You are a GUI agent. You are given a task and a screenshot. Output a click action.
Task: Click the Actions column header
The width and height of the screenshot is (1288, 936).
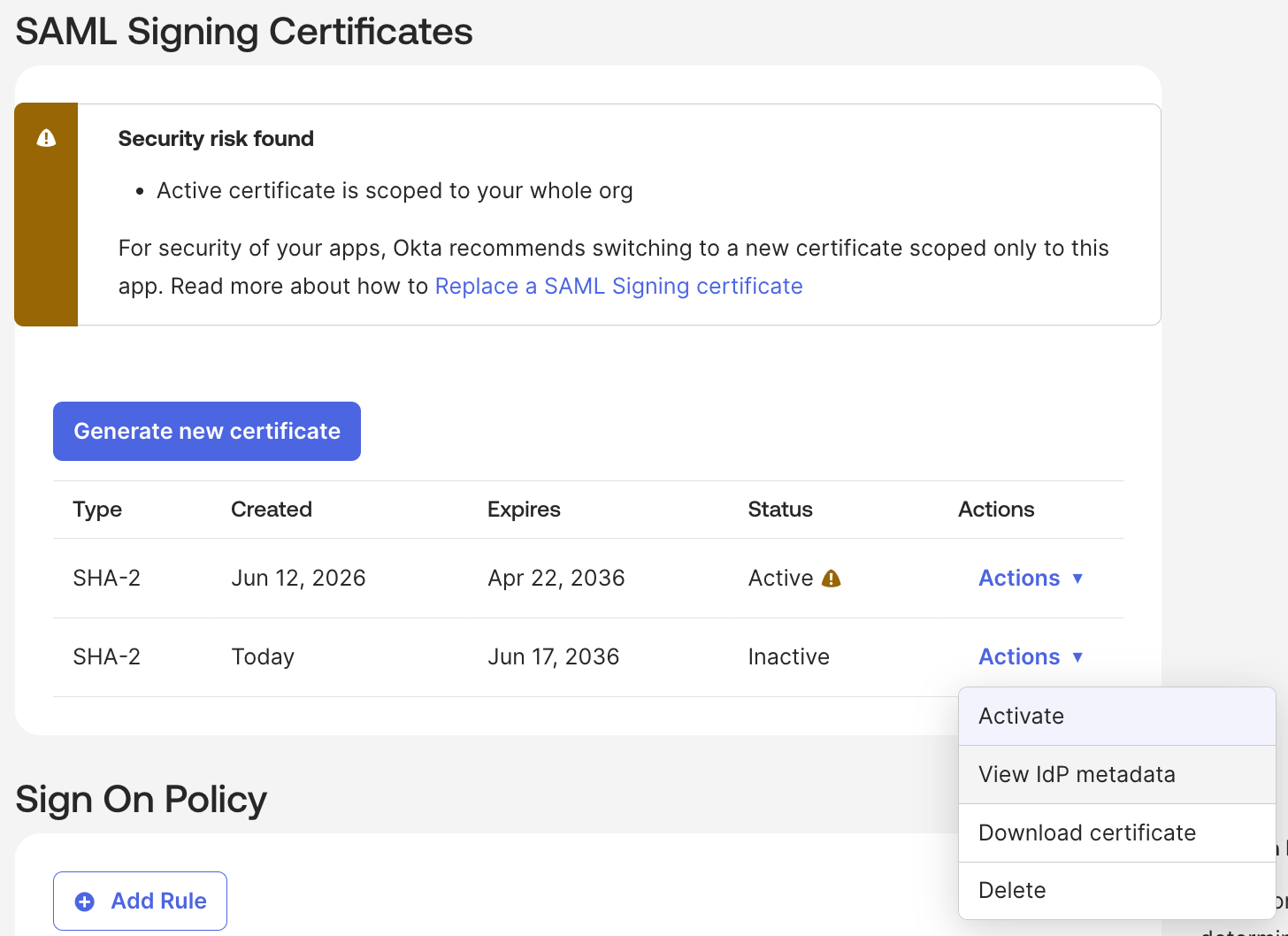996,510
